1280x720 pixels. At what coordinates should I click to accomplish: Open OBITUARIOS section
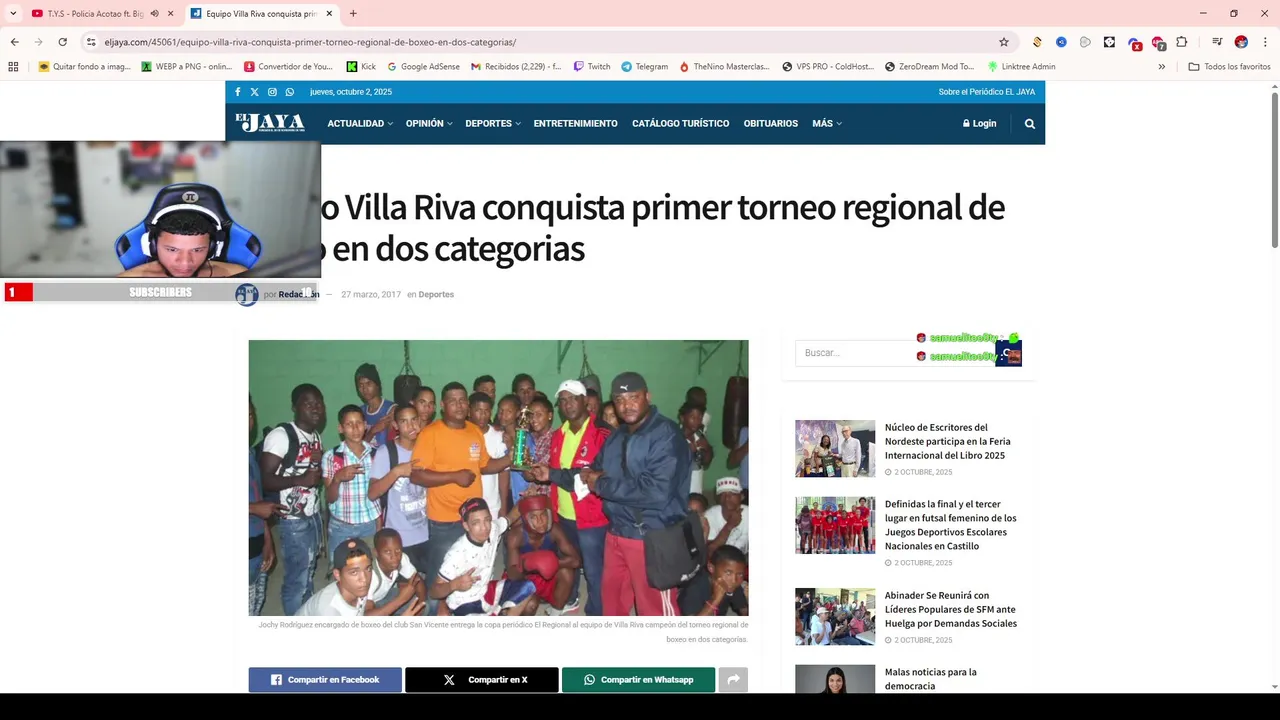(770, 124)
